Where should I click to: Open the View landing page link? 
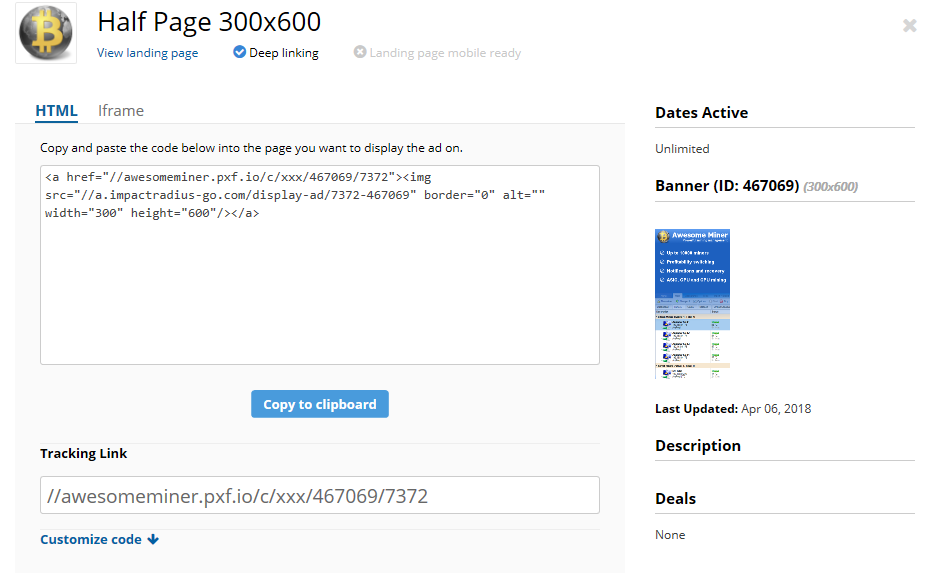coord(147,53)
